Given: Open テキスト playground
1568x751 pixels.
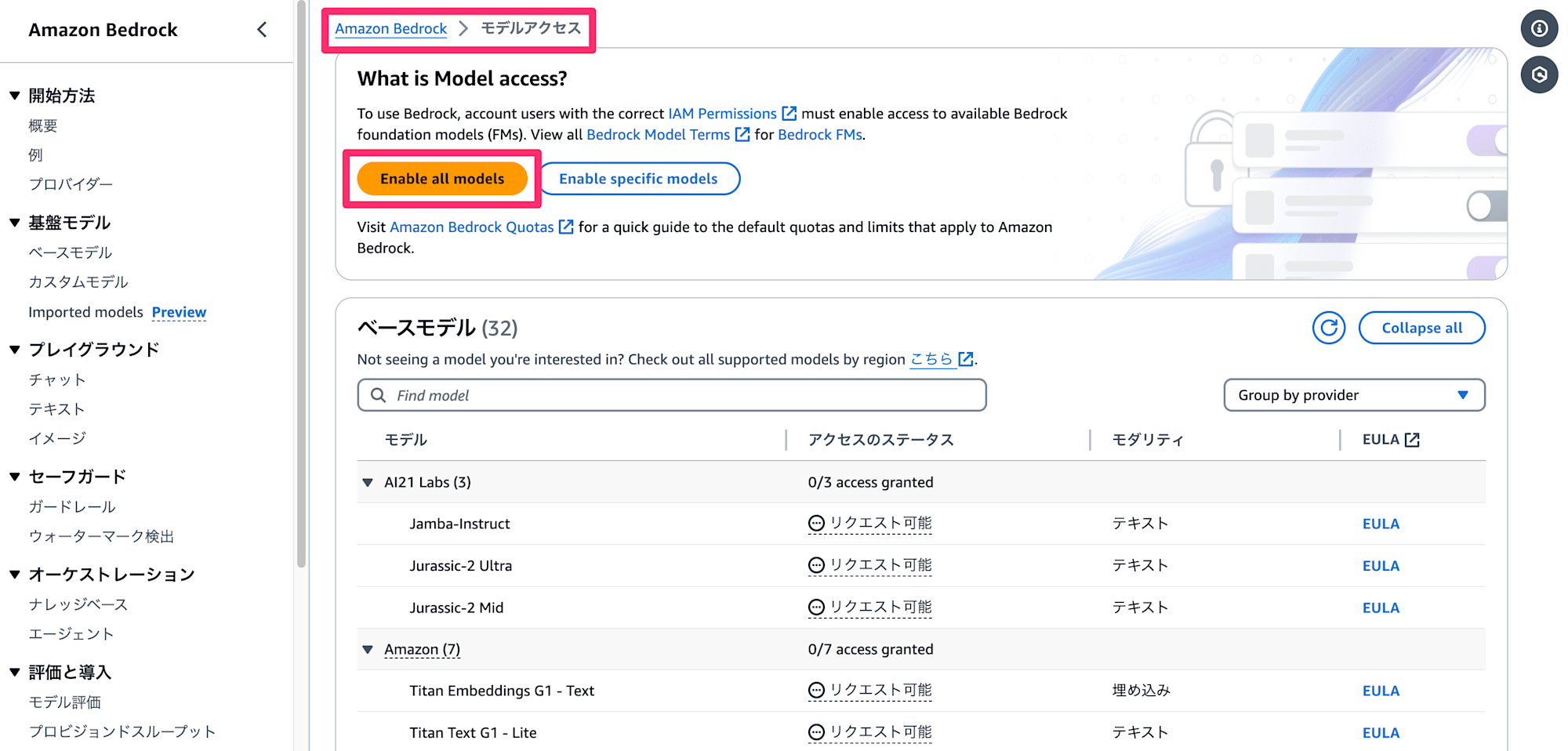Looking at the screenshot, I should tap(56, 409).
